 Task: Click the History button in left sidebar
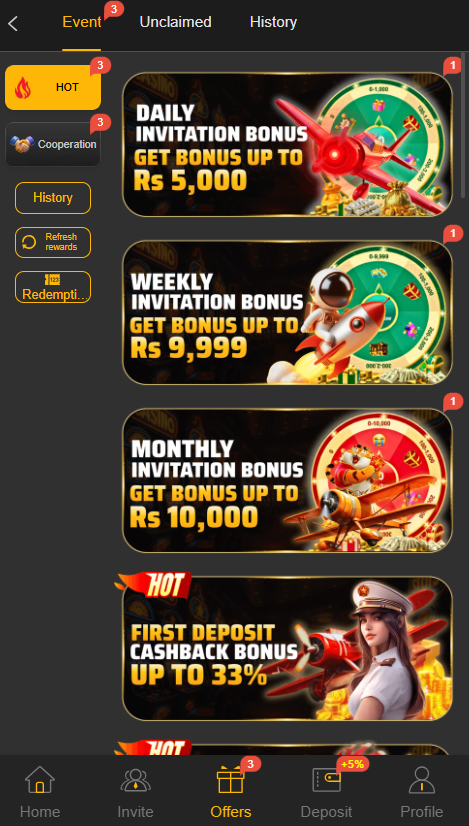53,198
